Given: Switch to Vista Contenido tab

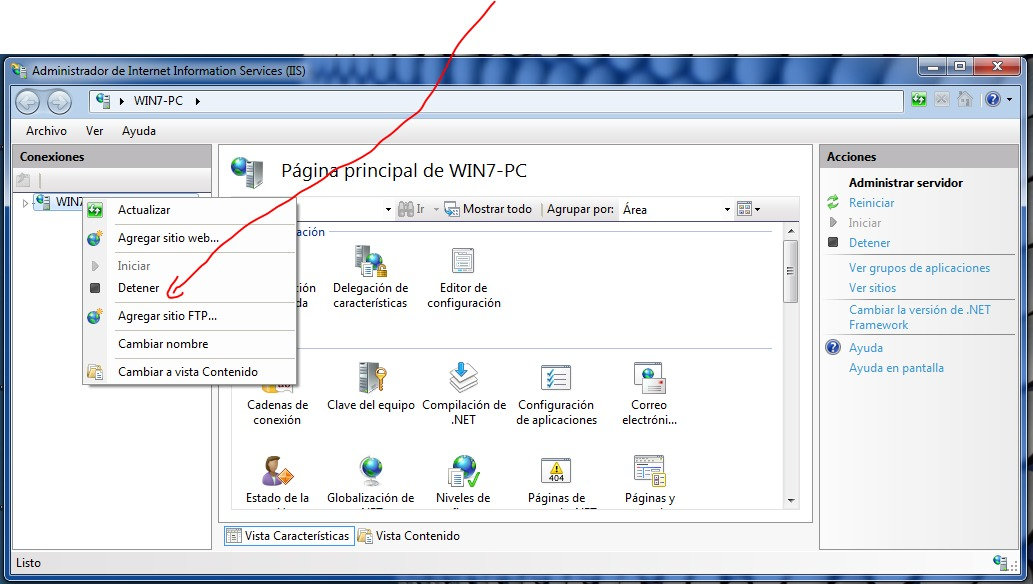Looking at the screenshot, I should click(x=409, y=536).
